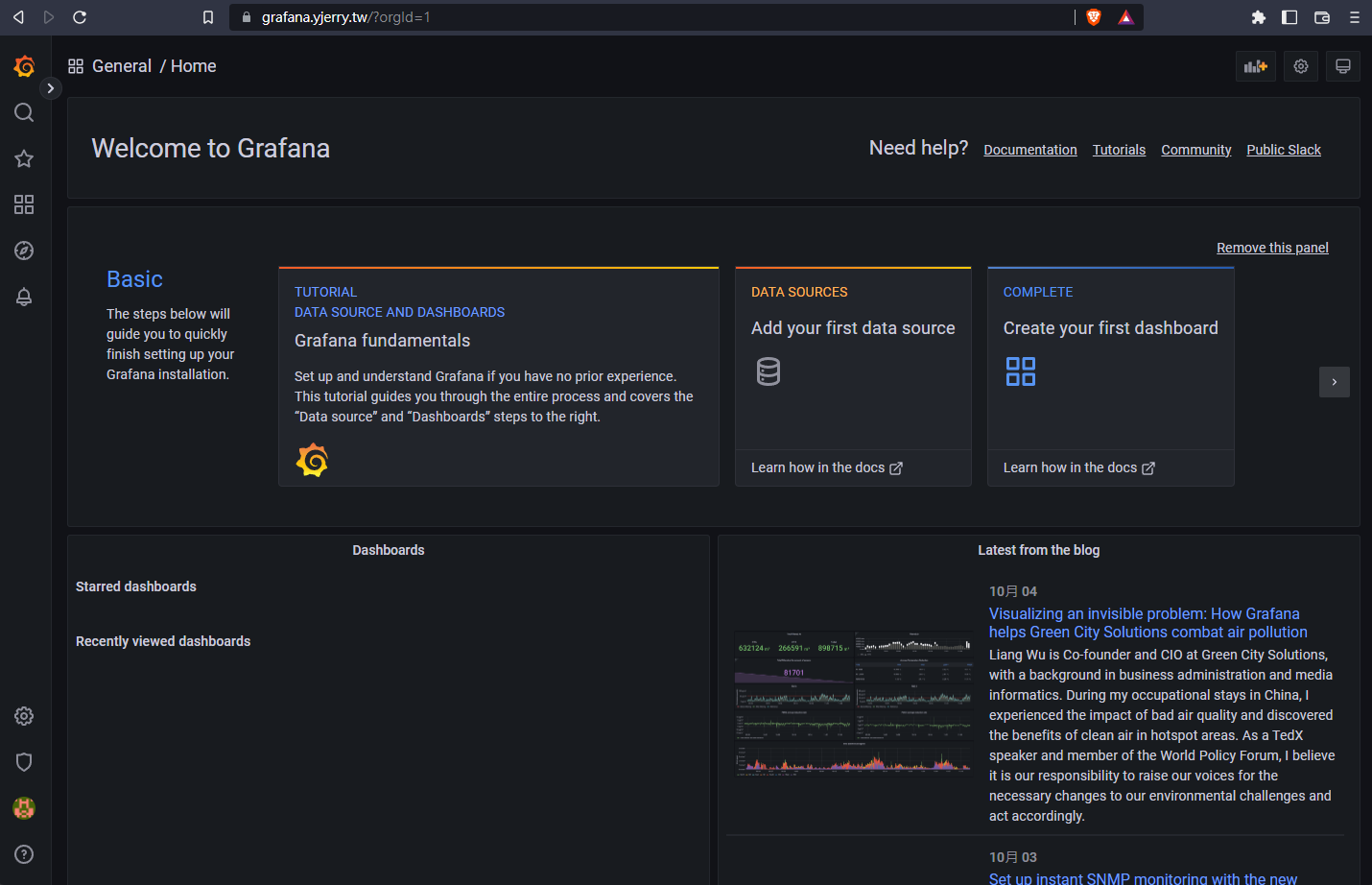Open the Documentation help link

[1029, 150]
